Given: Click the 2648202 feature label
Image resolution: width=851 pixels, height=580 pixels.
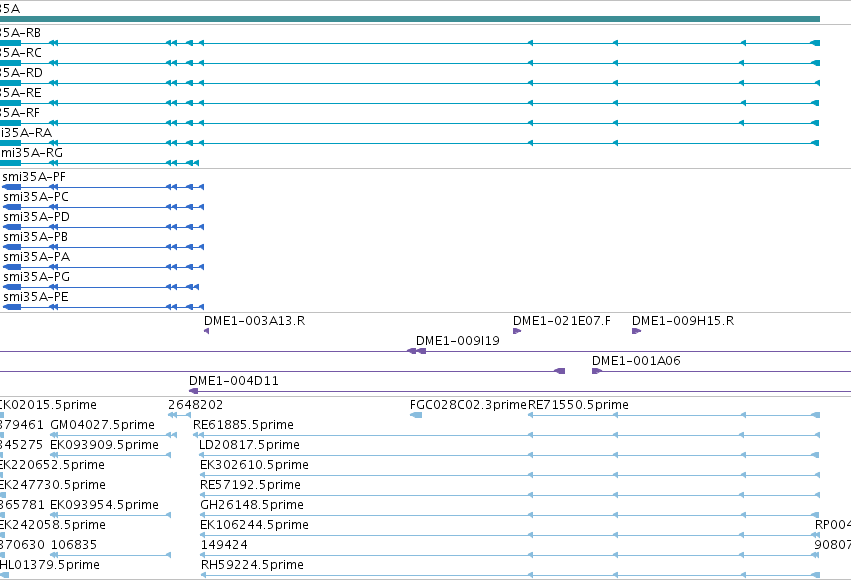Looking at the screenshot, I should [195, 405].
